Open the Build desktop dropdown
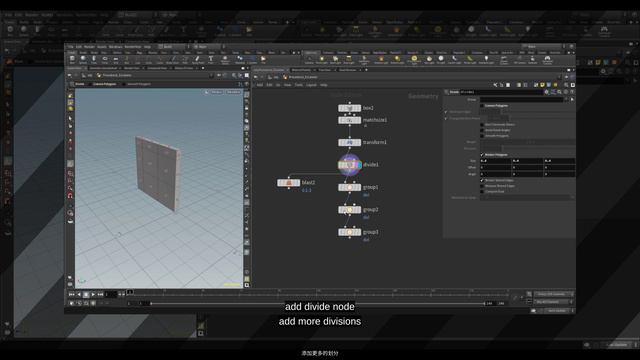This screenshot has width=640, height=360. coord(173,47)
